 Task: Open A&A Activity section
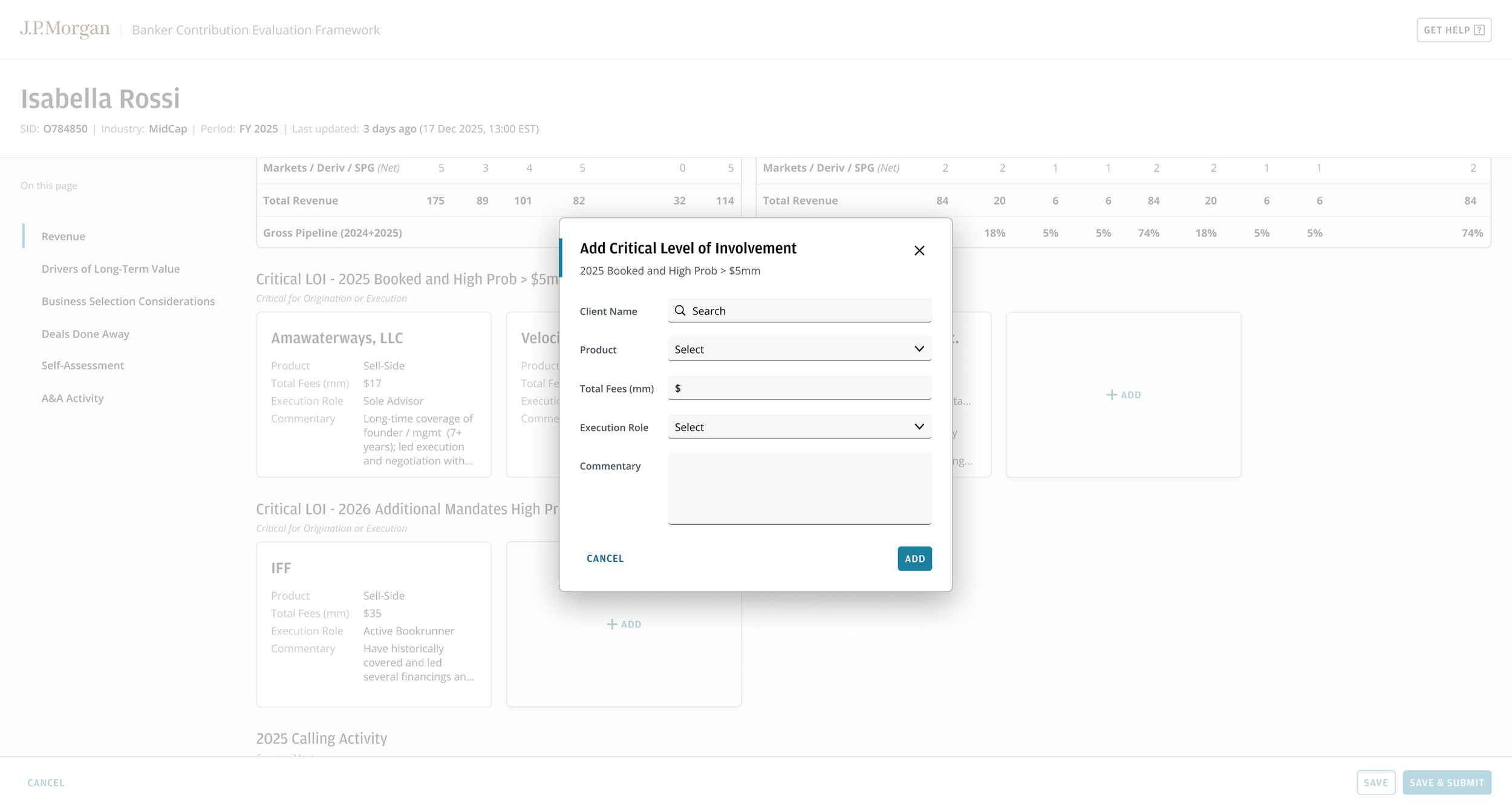tap(73, 398)
